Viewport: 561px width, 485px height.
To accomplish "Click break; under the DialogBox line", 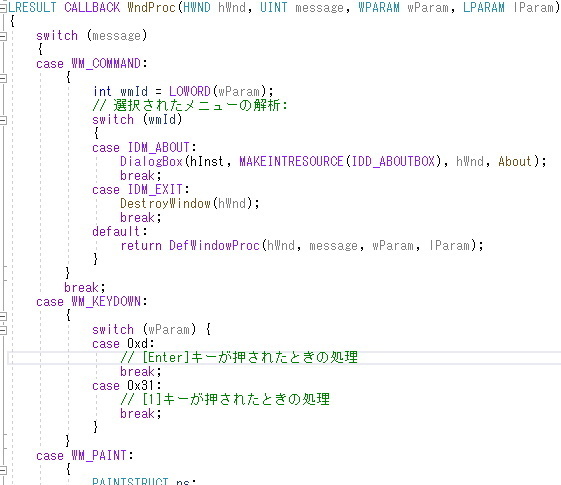I will (141, 176).
